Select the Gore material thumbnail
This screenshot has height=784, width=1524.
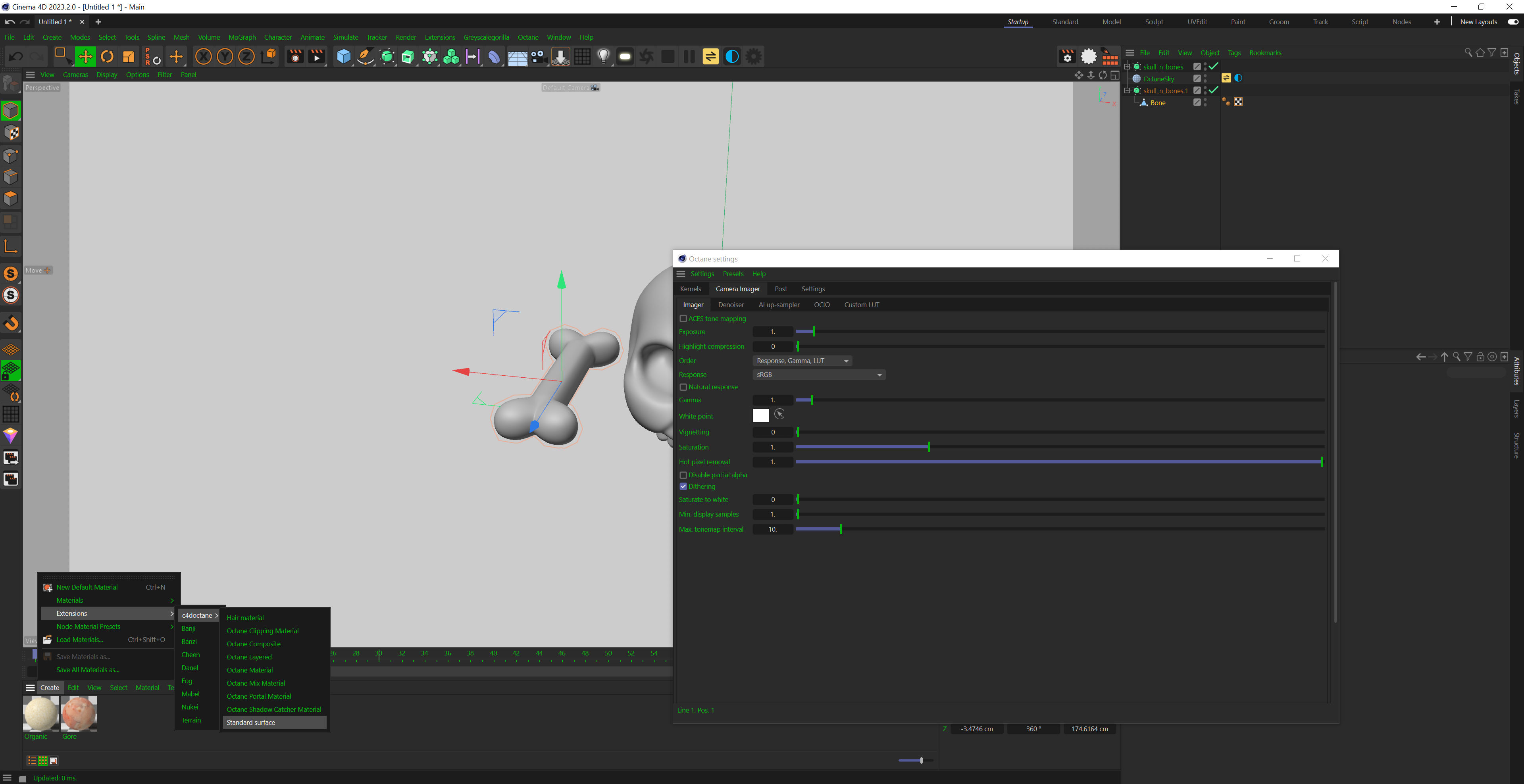pos(79,714)
